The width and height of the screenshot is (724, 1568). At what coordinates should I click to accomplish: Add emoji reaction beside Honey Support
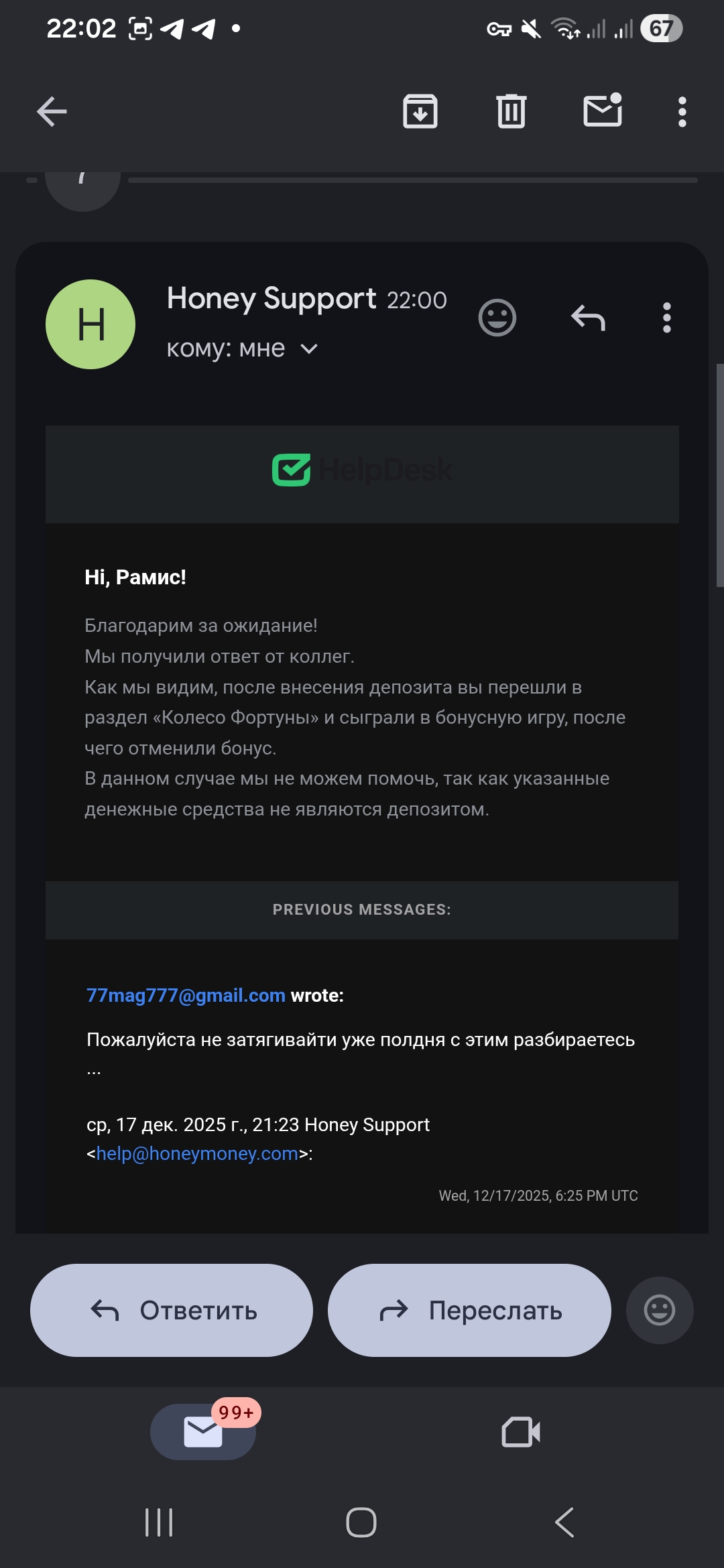click(x=497, y=318)
